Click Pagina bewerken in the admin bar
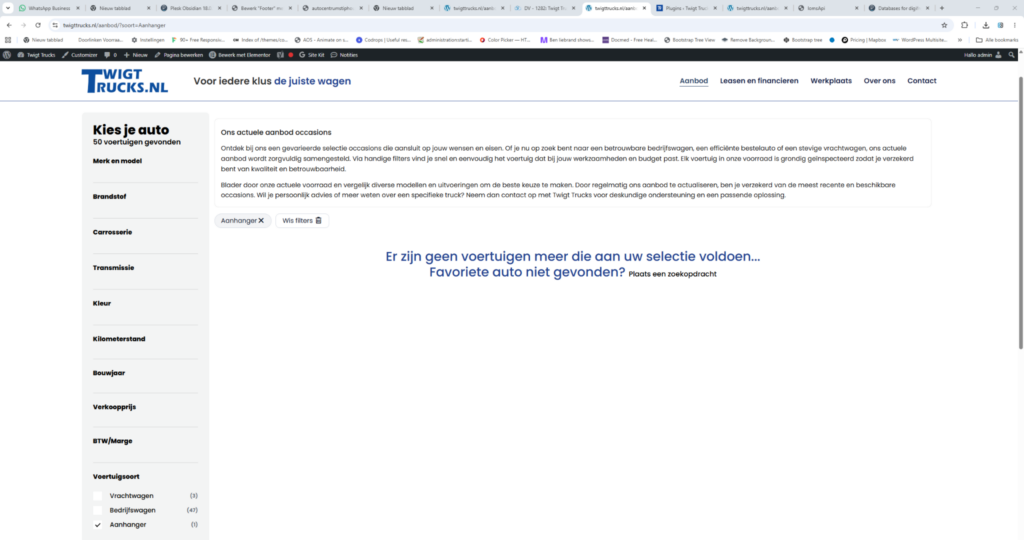Image resolution: width=1024 pixels, height=540 pixels. (x=178, y=55)
